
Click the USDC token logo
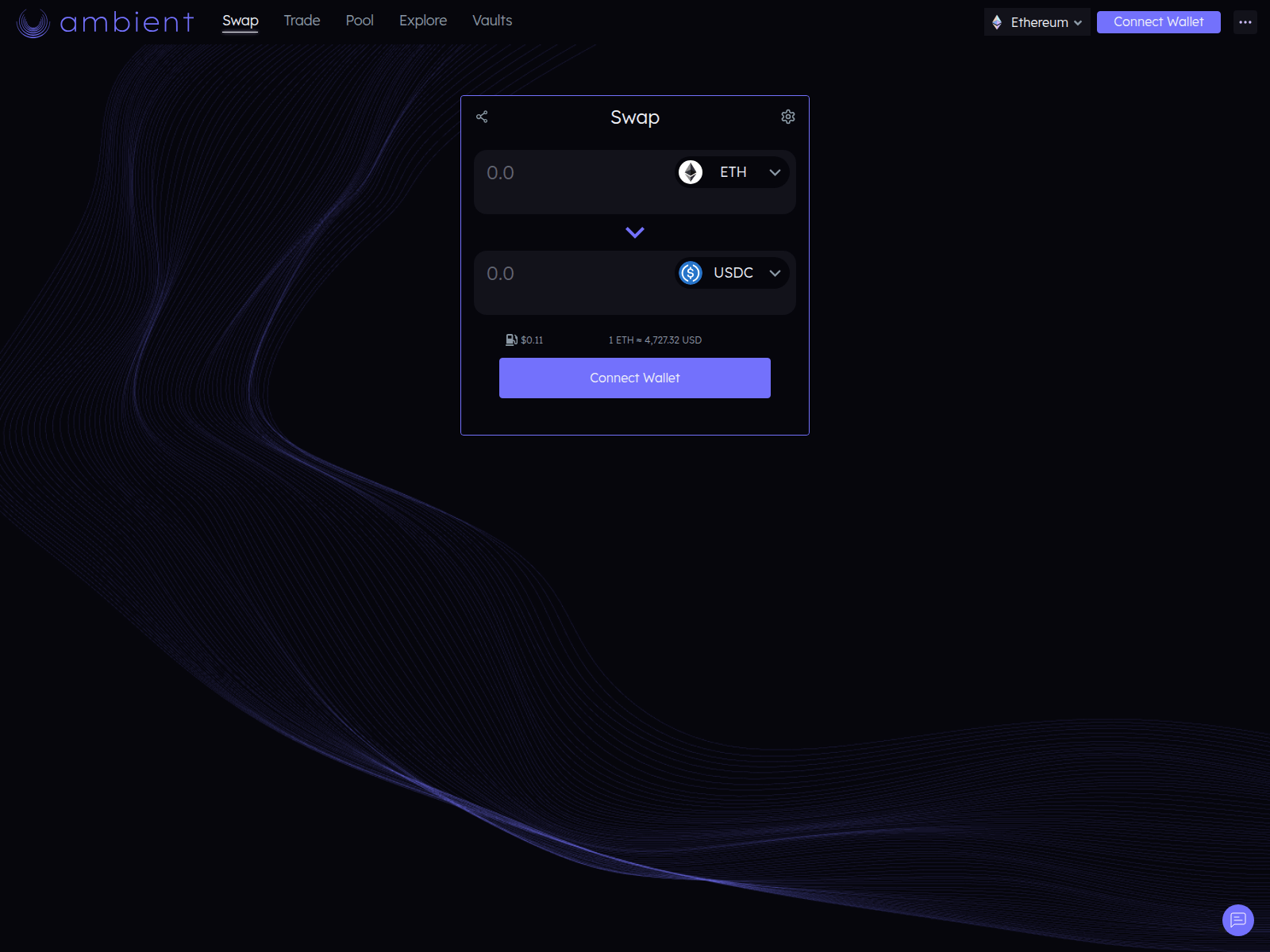click(691, 273)
